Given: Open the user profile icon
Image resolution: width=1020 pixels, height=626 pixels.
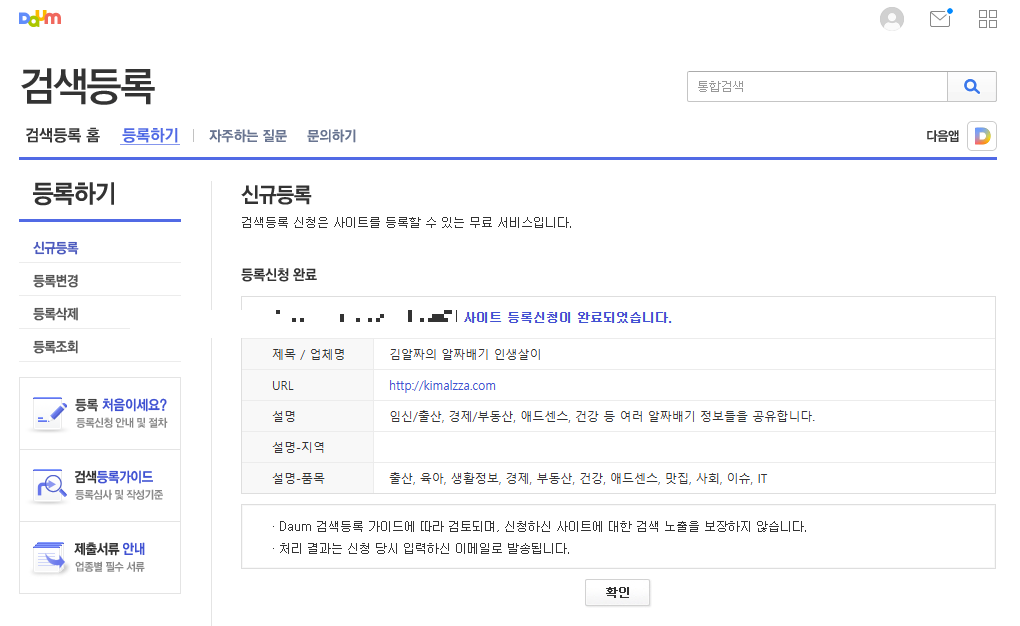Looking at the screenshot, I should point(891,18).
